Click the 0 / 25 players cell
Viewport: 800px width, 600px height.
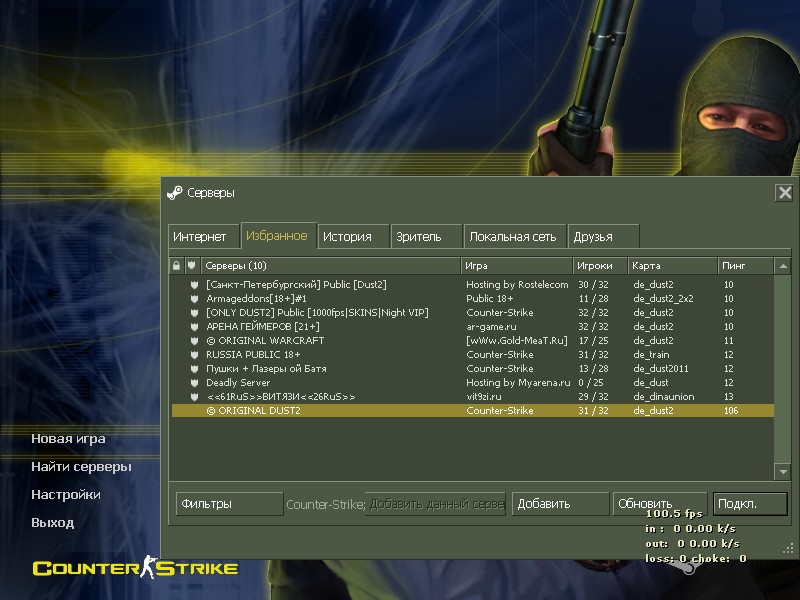(x=591, y=383)
